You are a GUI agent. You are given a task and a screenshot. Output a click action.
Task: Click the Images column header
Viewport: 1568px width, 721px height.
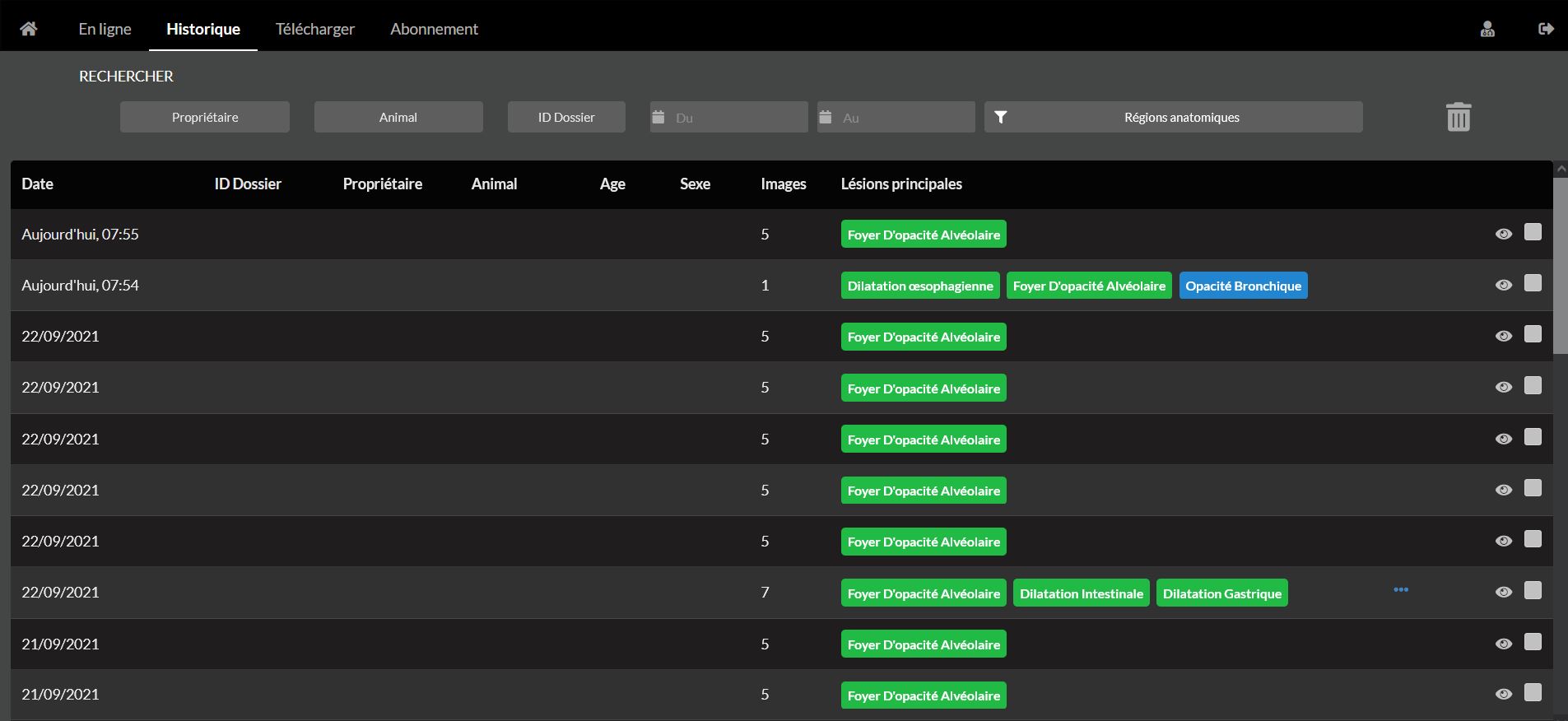[784, 184]
